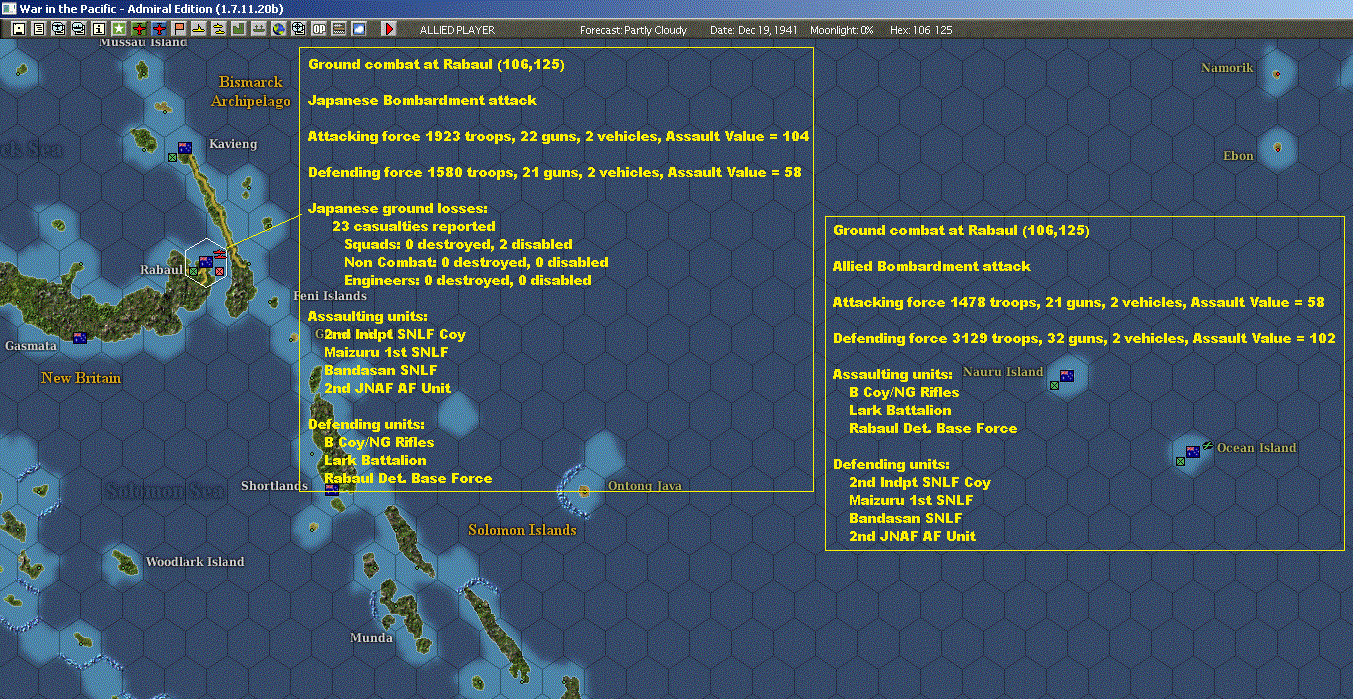Image resolution: width=1353 pixels, height=699 pixels.
Task: Click '23 casualties reported' in the report
Action: [414, 226]
